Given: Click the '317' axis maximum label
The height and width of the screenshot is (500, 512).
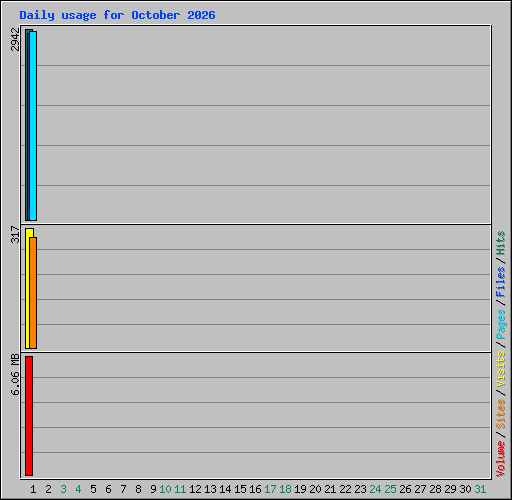Looking at the screenshot, I should 15,234.
